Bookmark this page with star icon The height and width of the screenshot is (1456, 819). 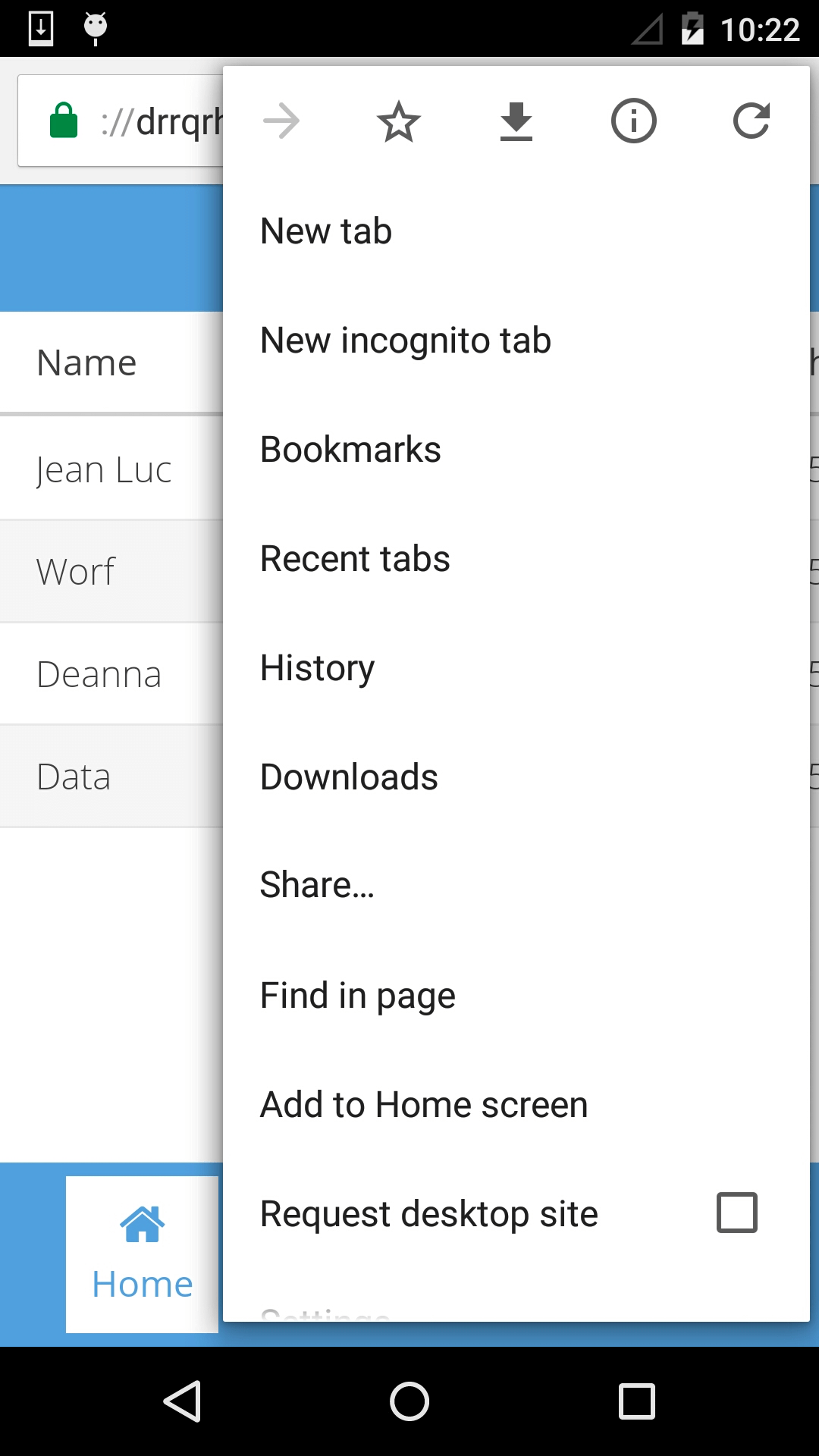pos(399,121)
